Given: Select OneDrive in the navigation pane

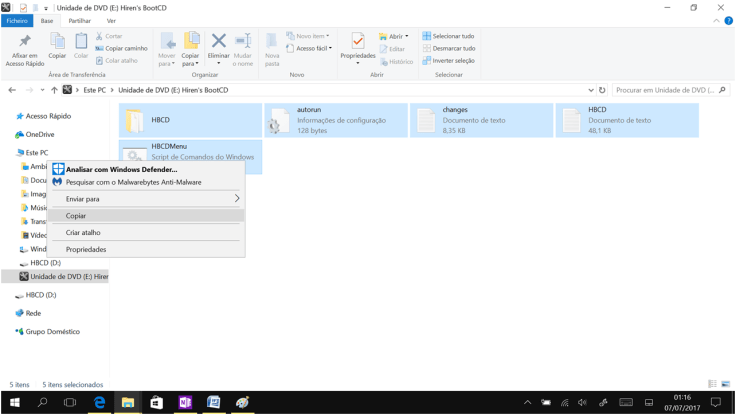Looking at the screenshot, I should click(40, 134).
